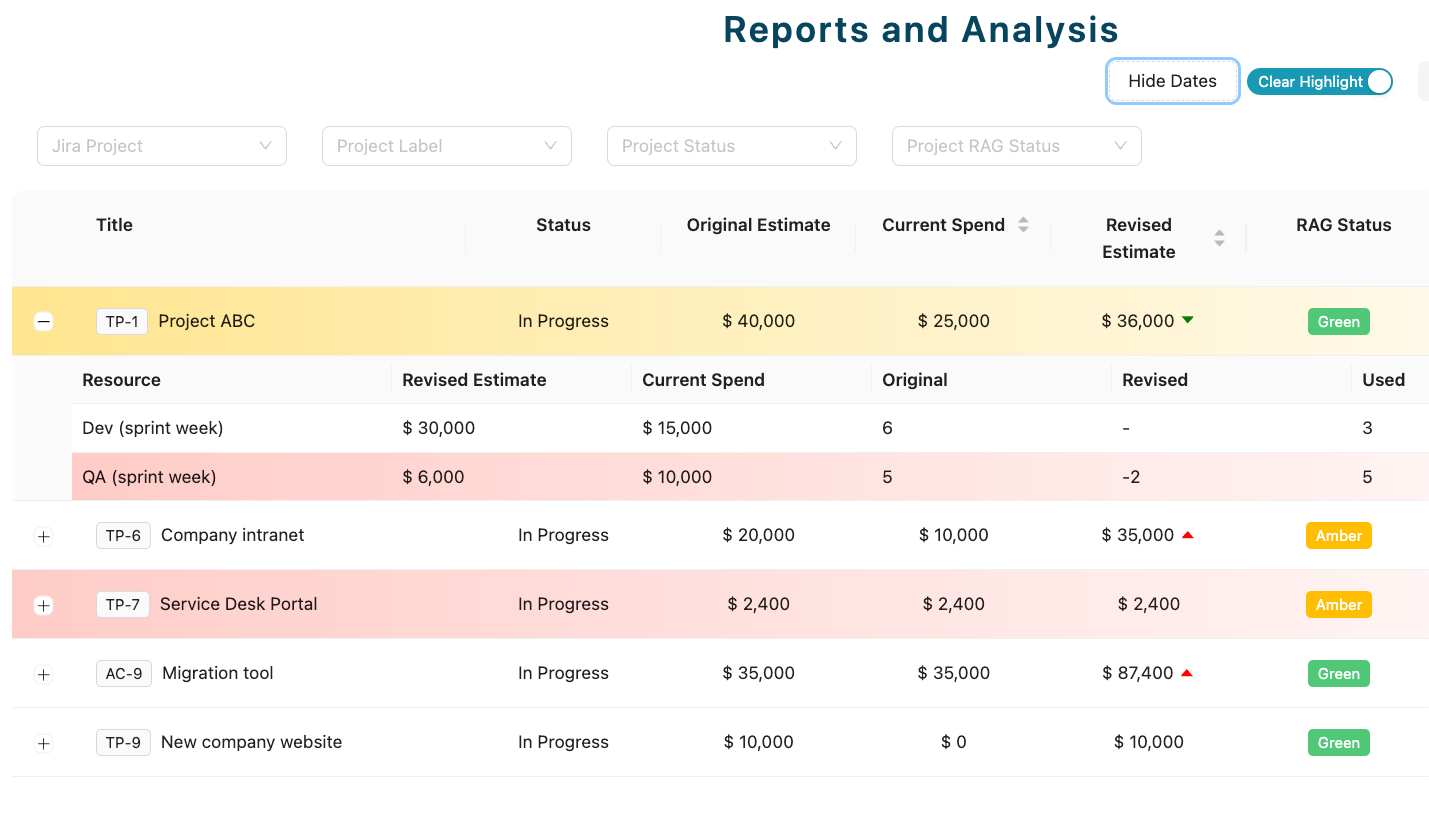Screen dimensions: 1429x813
Task: Open the Project Status dropdown
Action: [731, 146]
